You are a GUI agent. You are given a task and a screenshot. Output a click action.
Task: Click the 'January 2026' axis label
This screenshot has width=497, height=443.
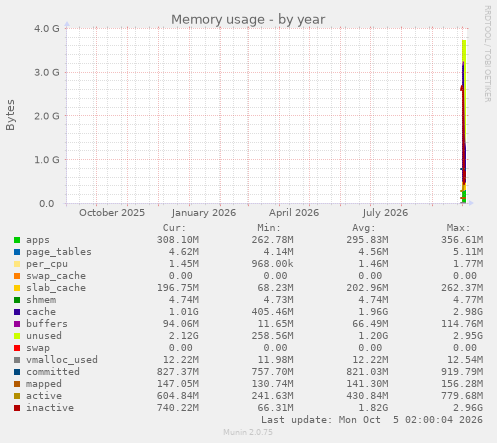coord(204,213)
